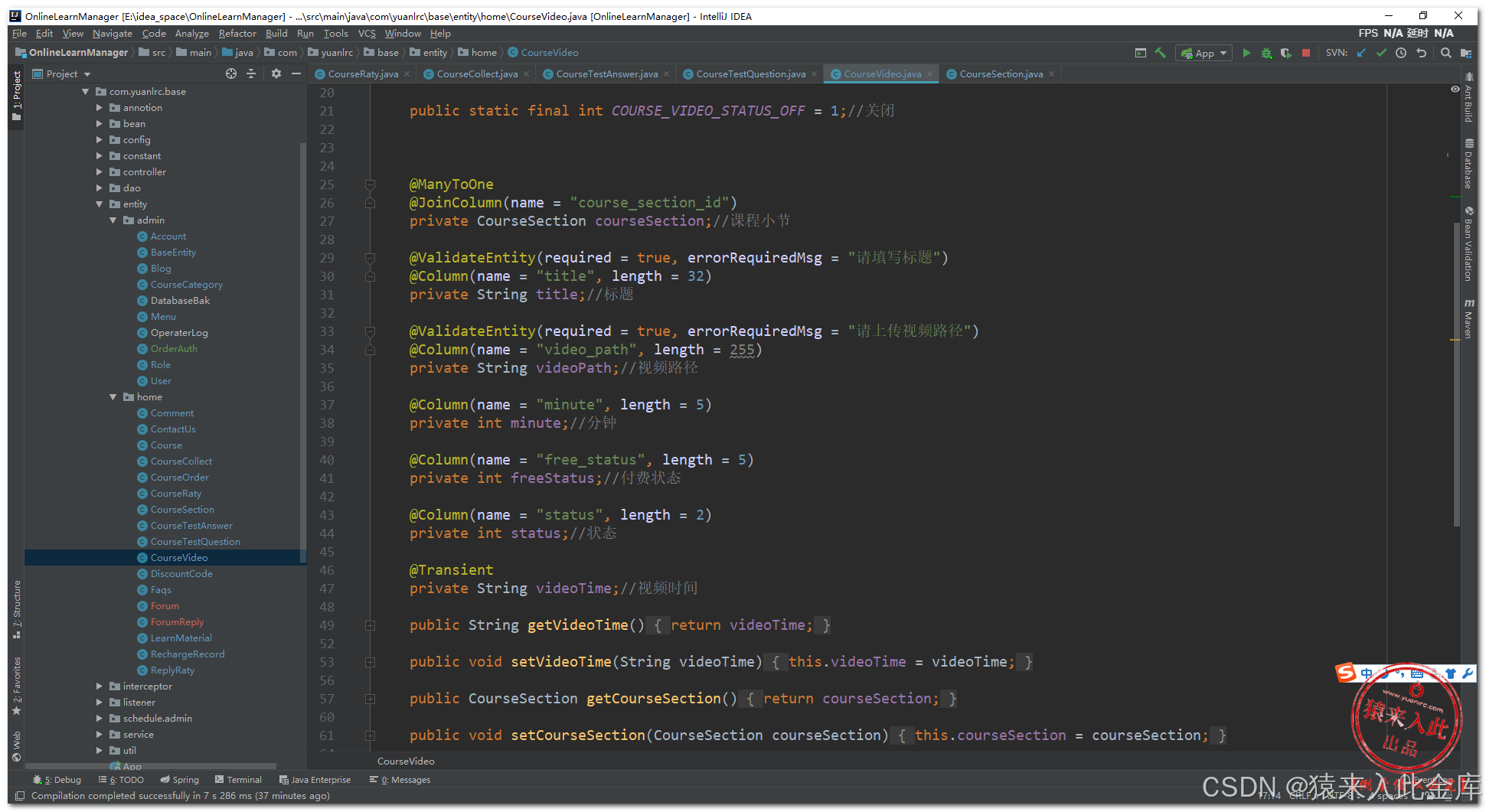Open Project Structure icon
Viewport: 1486px width, 812px height.
click(x=1466, y=53)
